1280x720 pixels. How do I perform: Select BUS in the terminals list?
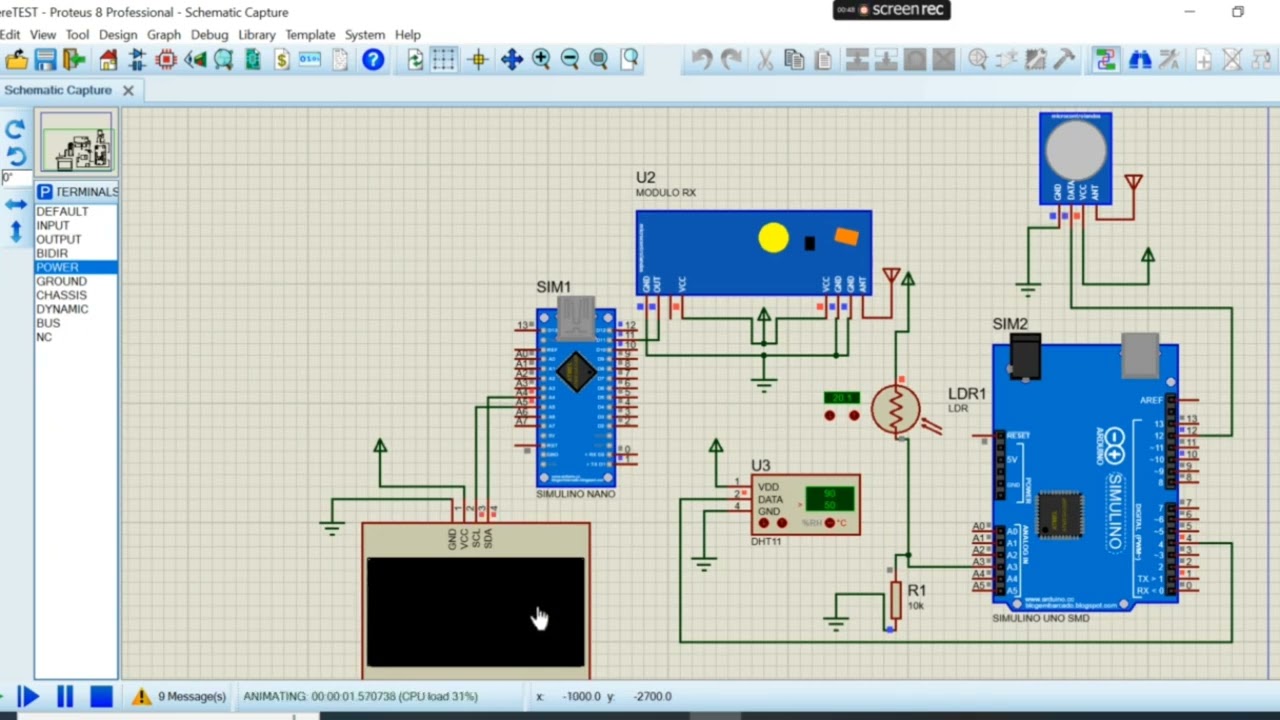click(48, 323)
